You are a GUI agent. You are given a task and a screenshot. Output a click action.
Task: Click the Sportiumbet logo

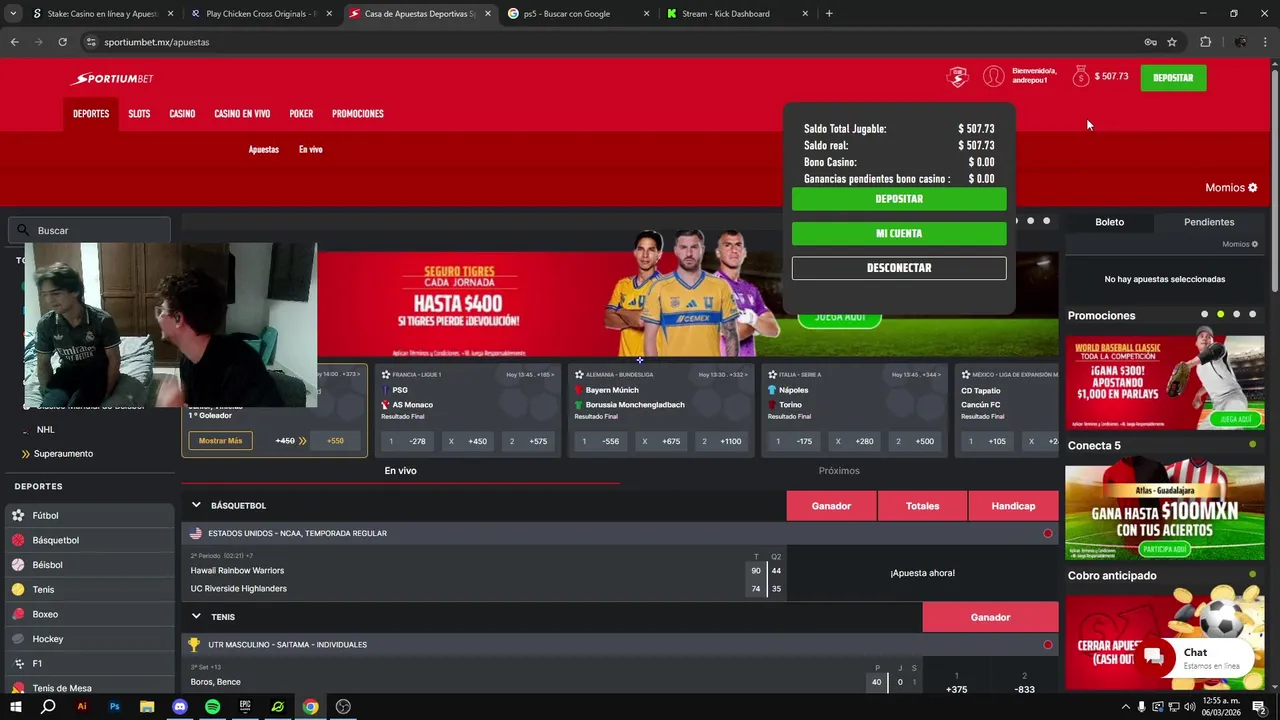tap(111, 79)
